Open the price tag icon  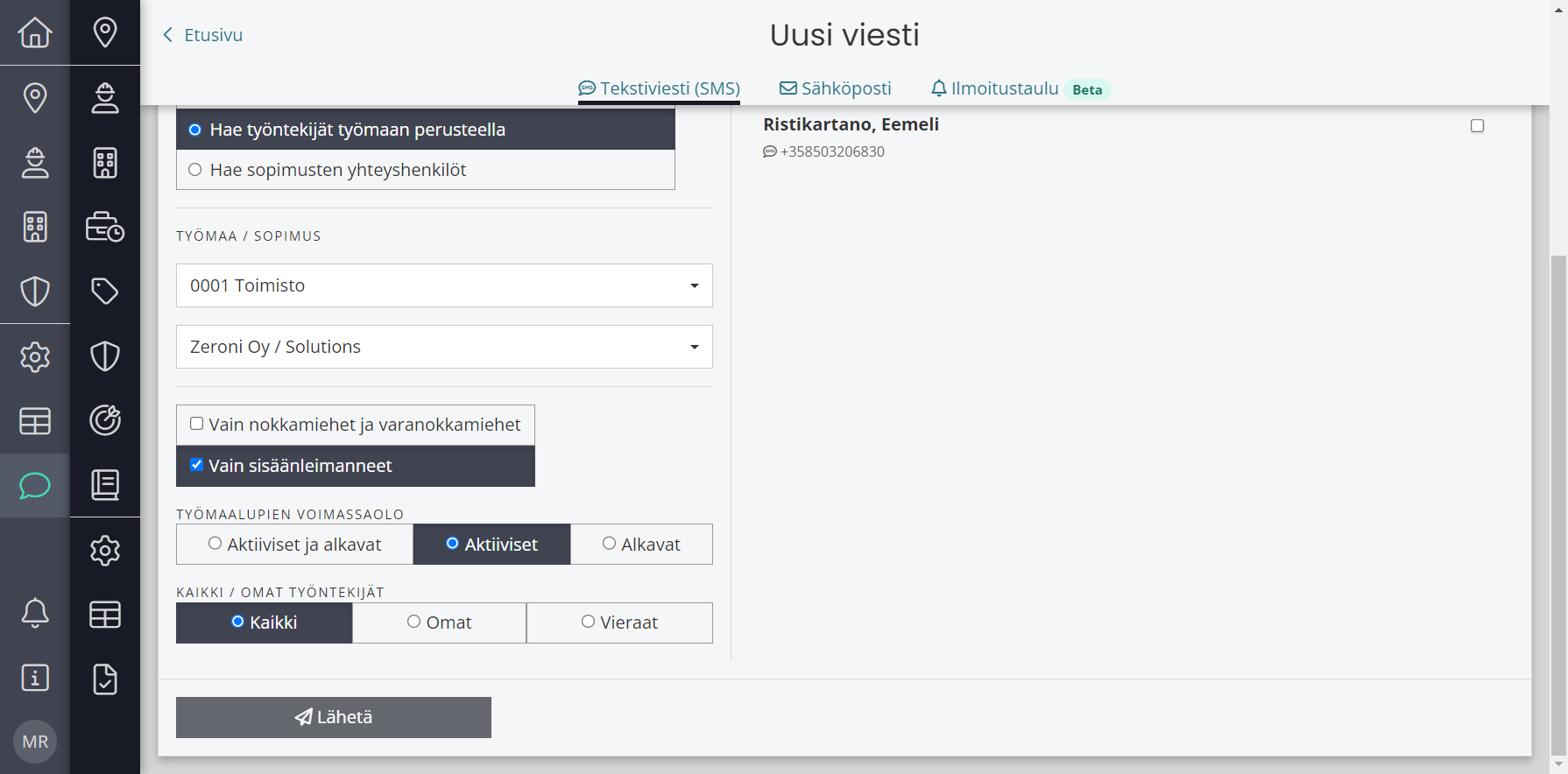point(105,291)
